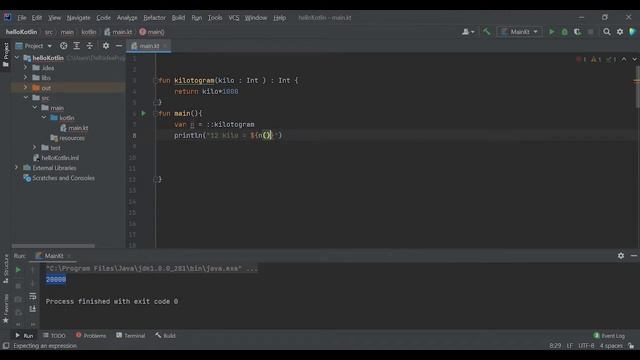Open Project panel options gear

click(x=106, y=46)
